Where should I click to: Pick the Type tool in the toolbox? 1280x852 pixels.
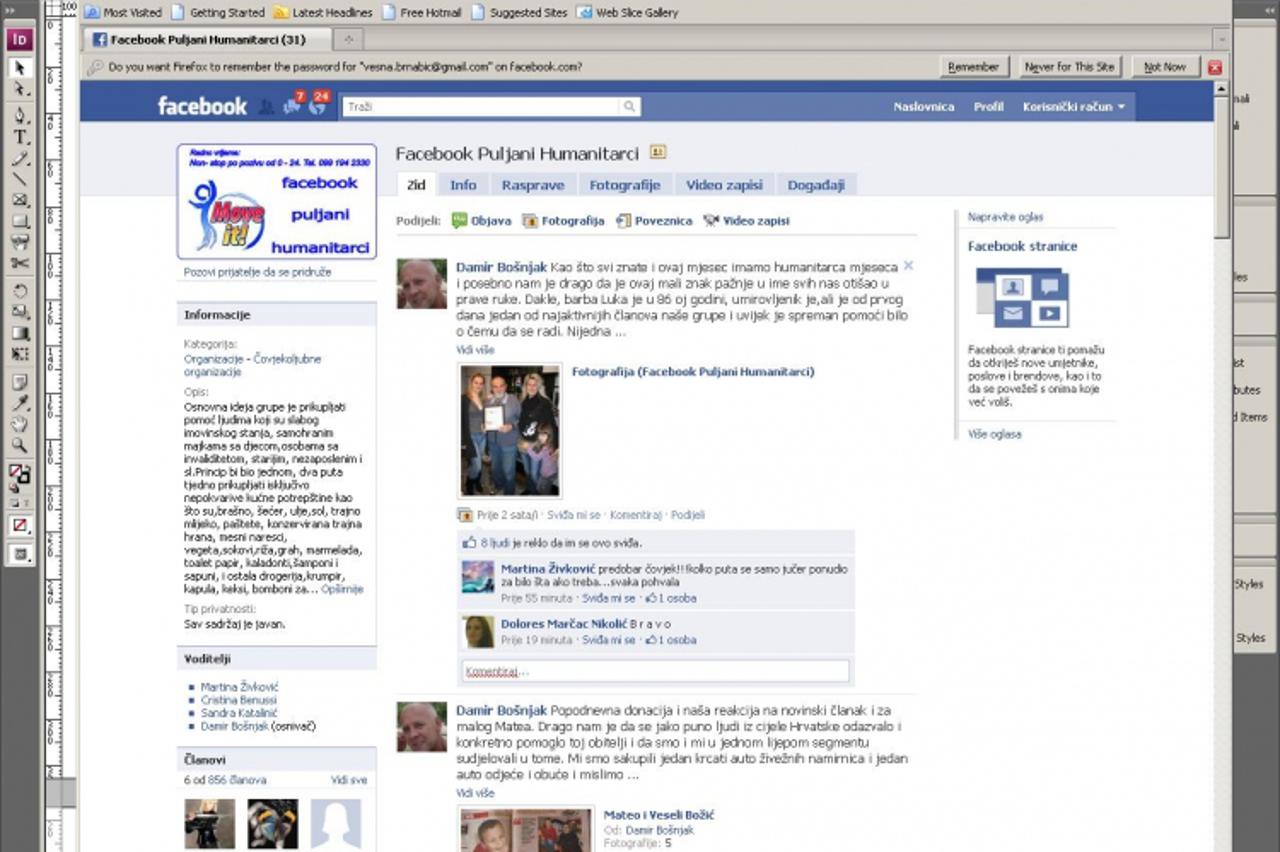[20, 136]
